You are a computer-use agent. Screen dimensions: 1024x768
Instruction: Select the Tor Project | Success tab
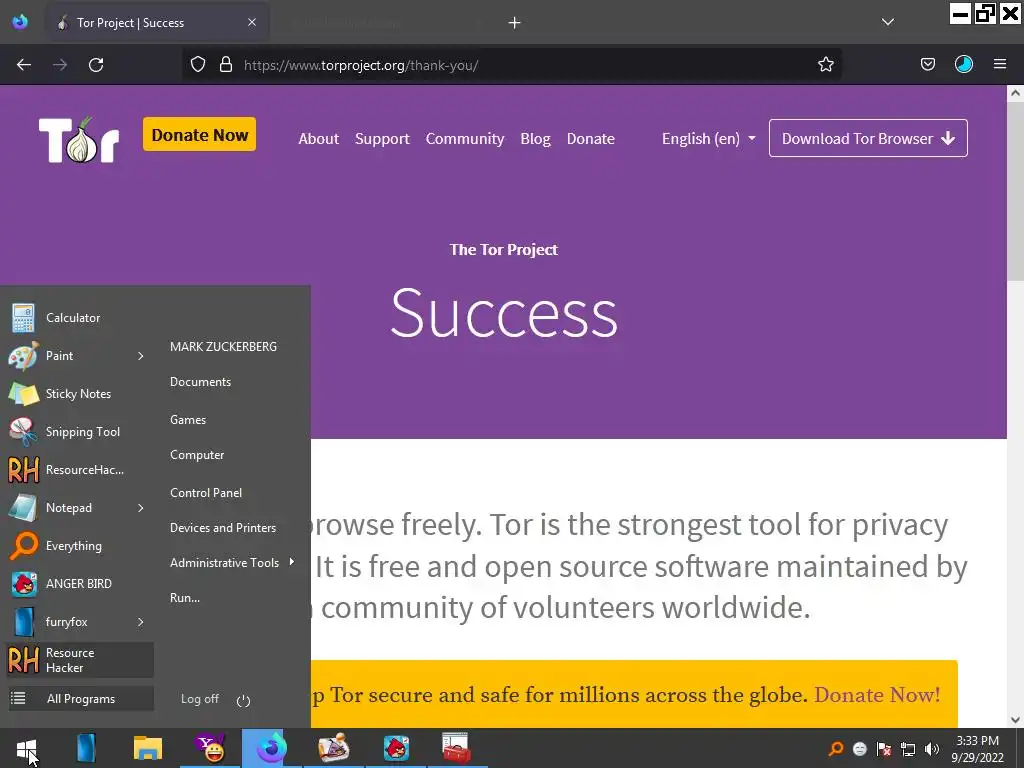157,23
